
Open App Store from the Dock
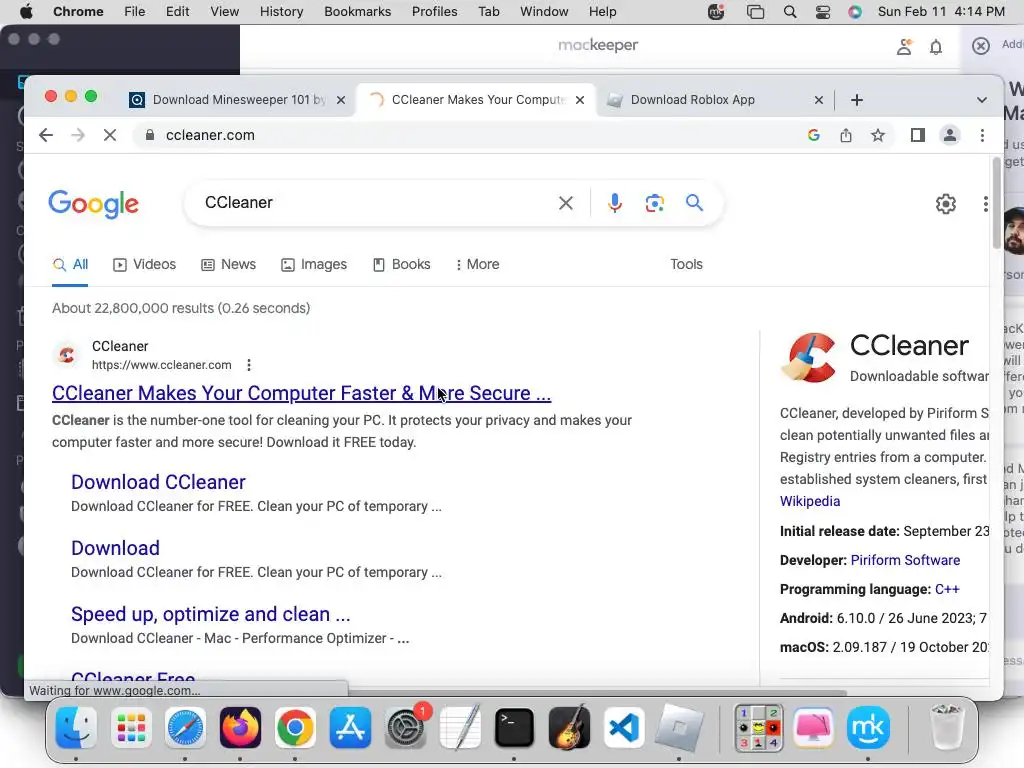pyautogui.click(x=350, y=728)
